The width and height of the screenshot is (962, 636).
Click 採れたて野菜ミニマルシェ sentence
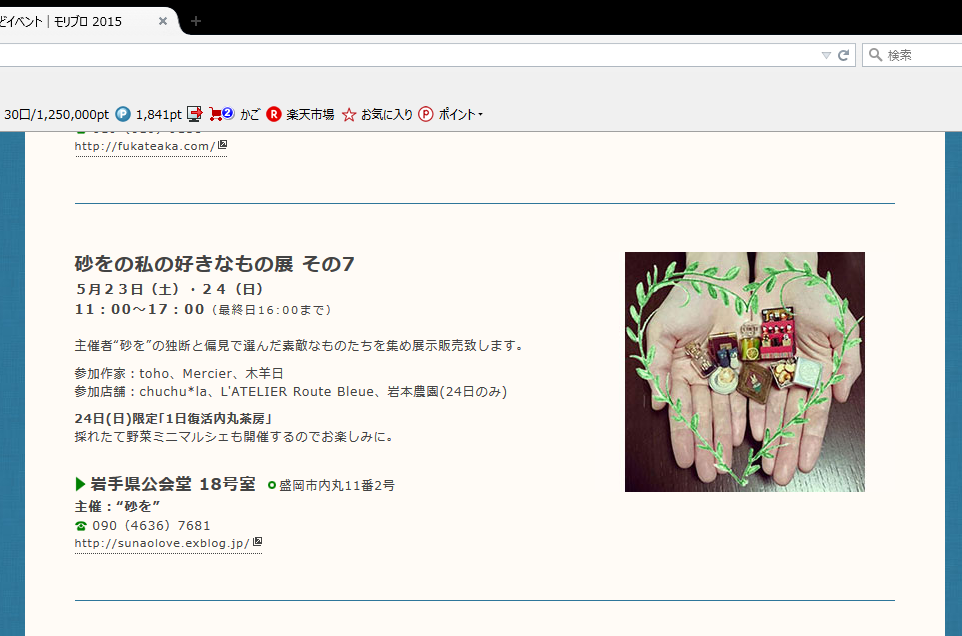(235, 437)
